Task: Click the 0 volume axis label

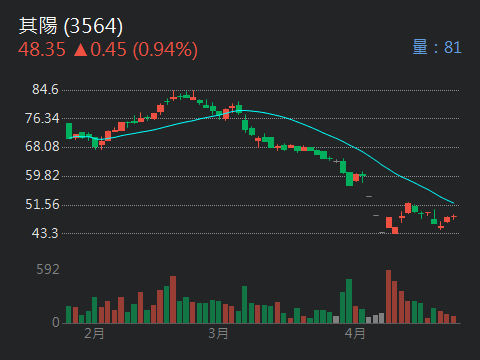Action: pyautogui.click(x=56, y=322)
